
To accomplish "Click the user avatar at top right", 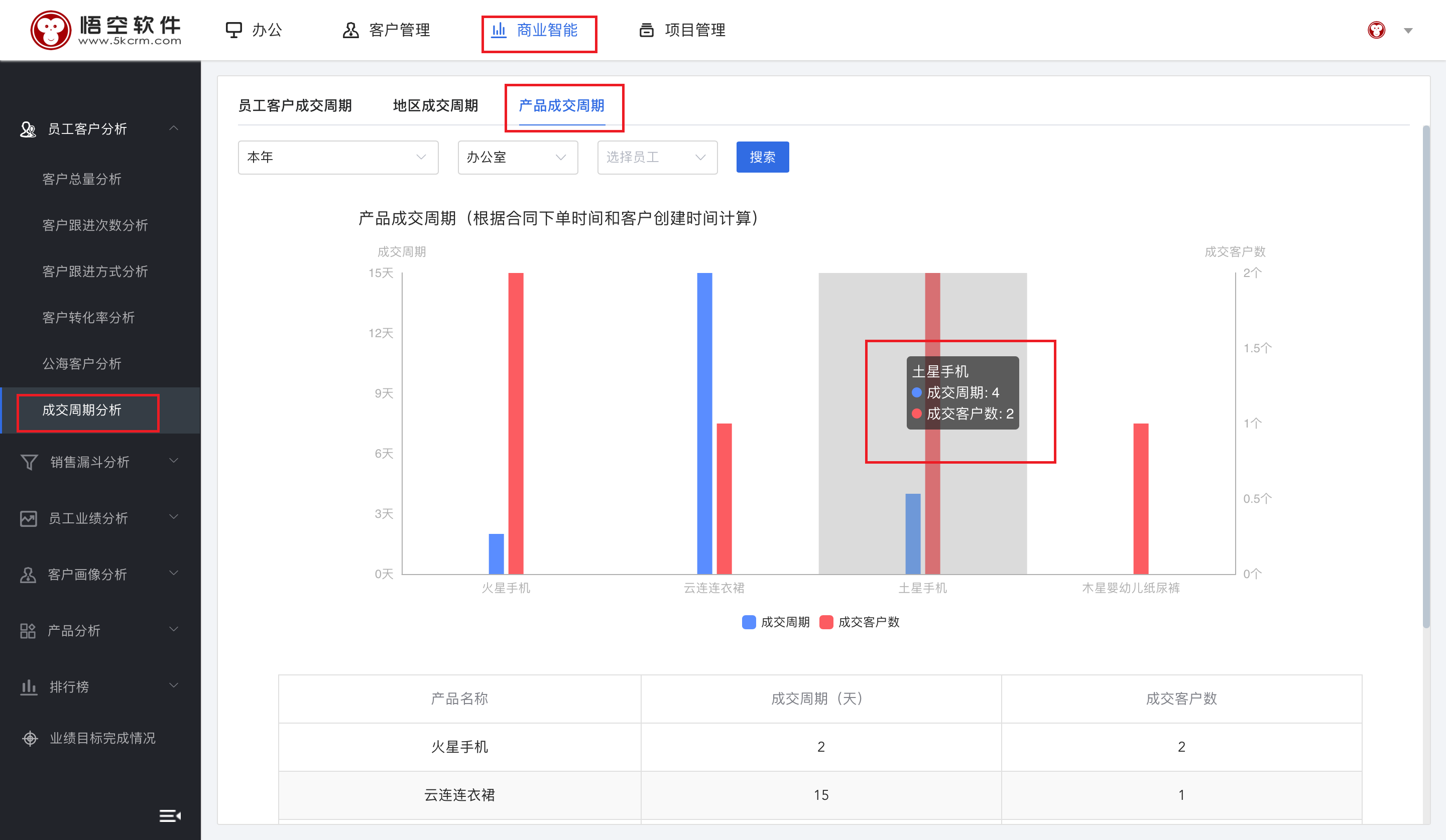I will click(1376, 30).
